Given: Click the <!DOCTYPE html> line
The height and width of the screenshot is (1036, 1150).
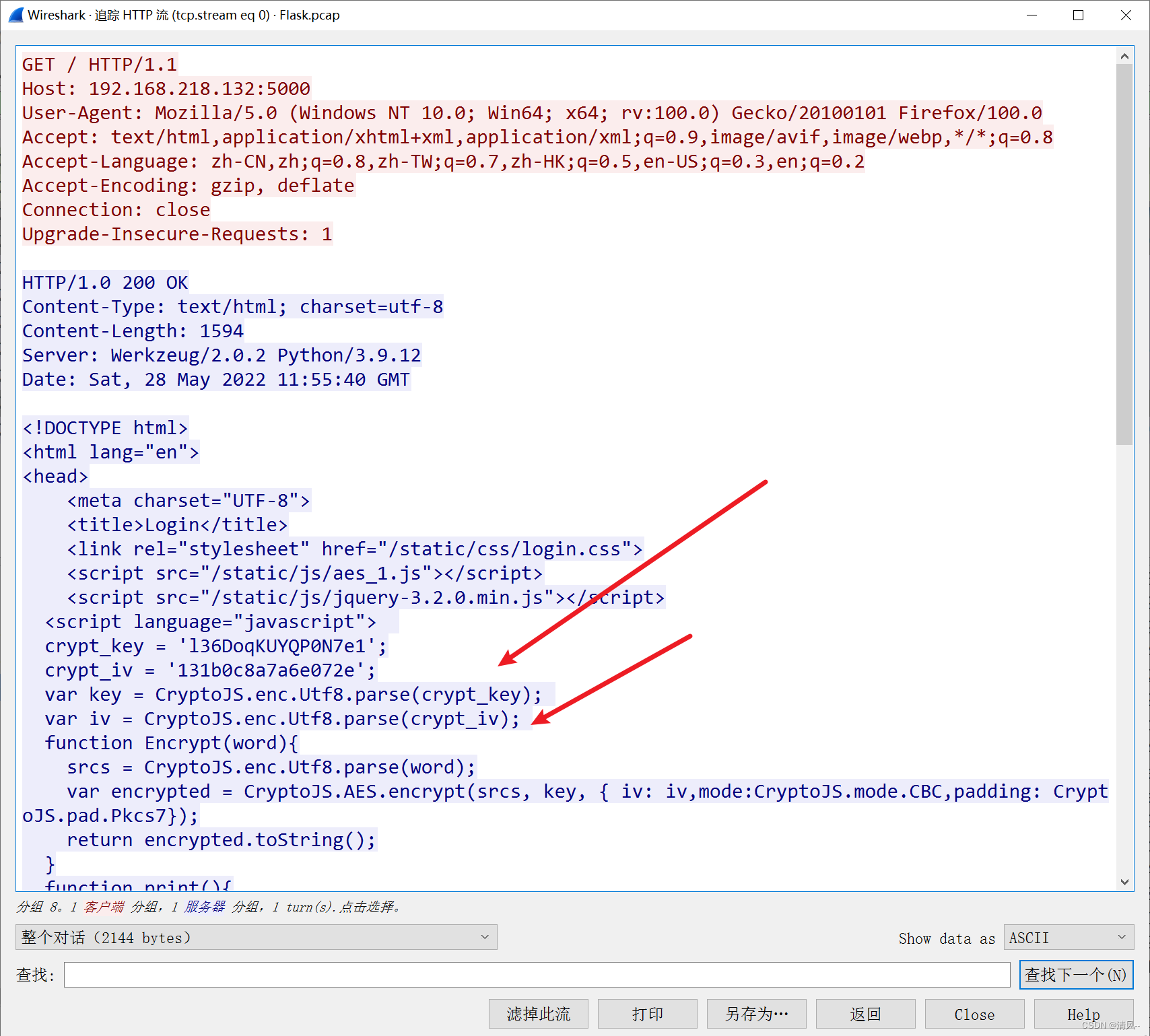Looking at the screenshot, I should tap(105, 428).
